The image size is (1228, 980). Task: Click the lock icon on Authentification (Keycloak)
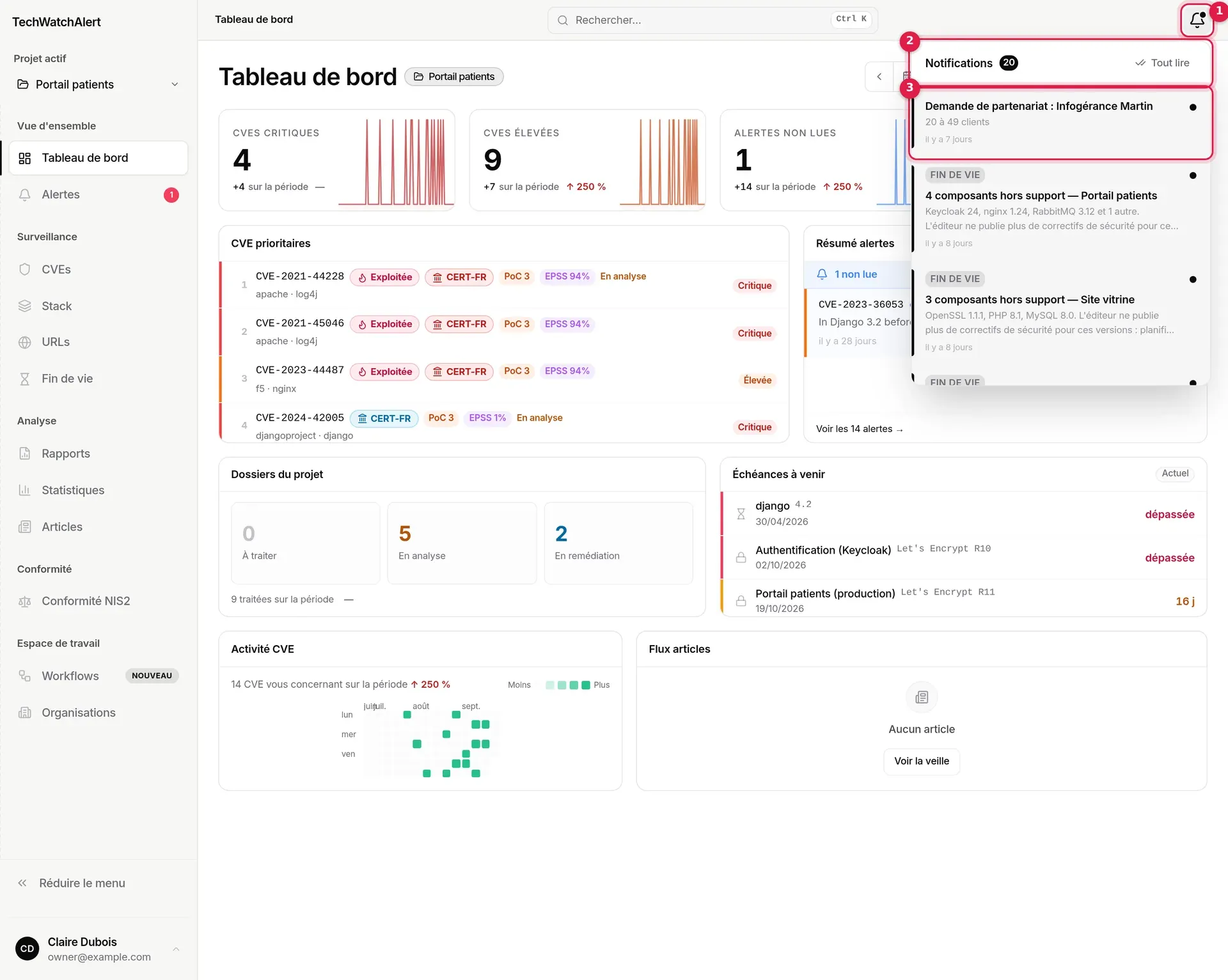coord(741,557)
